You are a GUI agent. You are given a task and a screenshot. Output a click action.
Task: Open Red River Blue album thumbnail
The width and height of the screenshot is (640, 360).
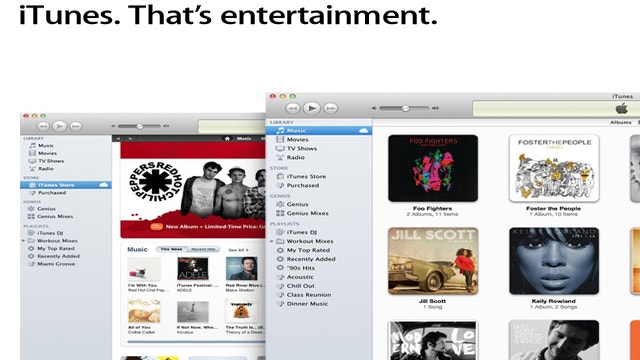tap(242, 269)
